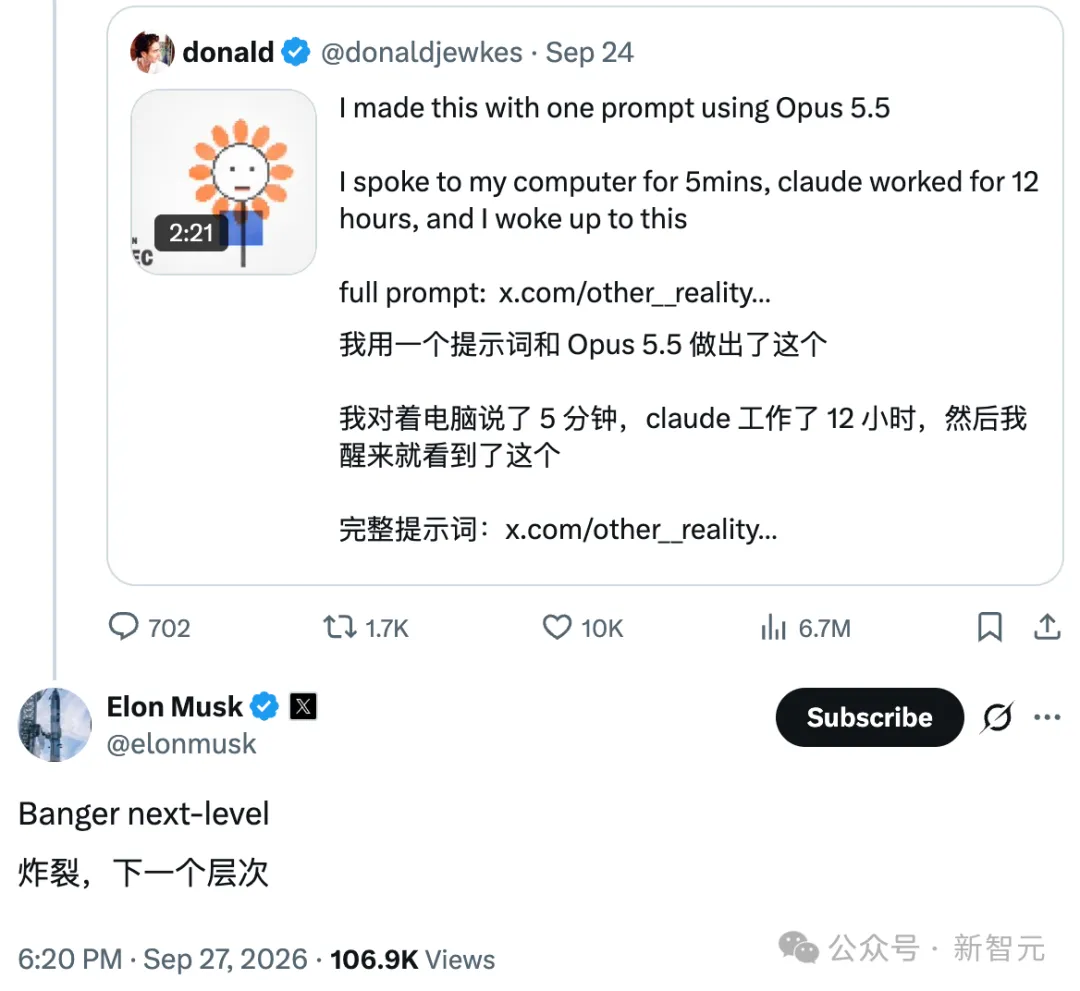Play the 2:21 sunflower video thumbnail
The height and width of the screenshot is (991, 1080).
[x=224, y=182]
